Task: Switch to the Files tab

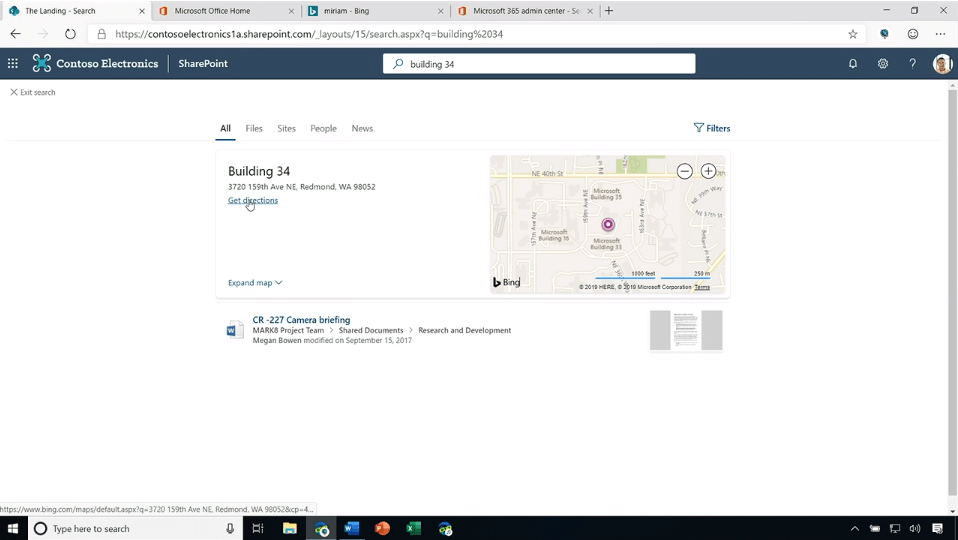Action: click(x=254, y=128)
